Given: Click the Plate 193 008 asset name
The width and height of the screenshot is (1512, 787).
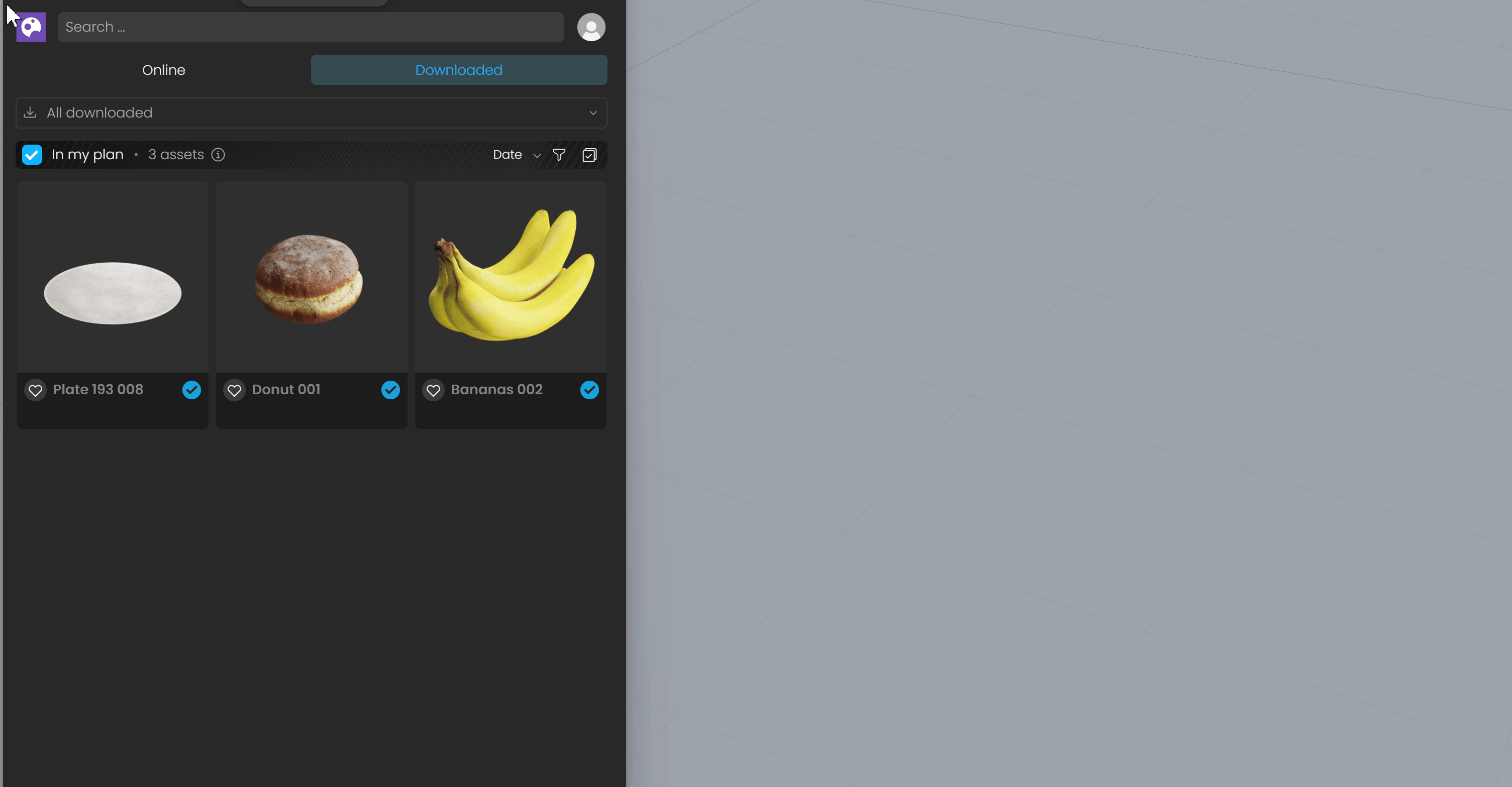Looking at the screenshot, I should 98,389.
